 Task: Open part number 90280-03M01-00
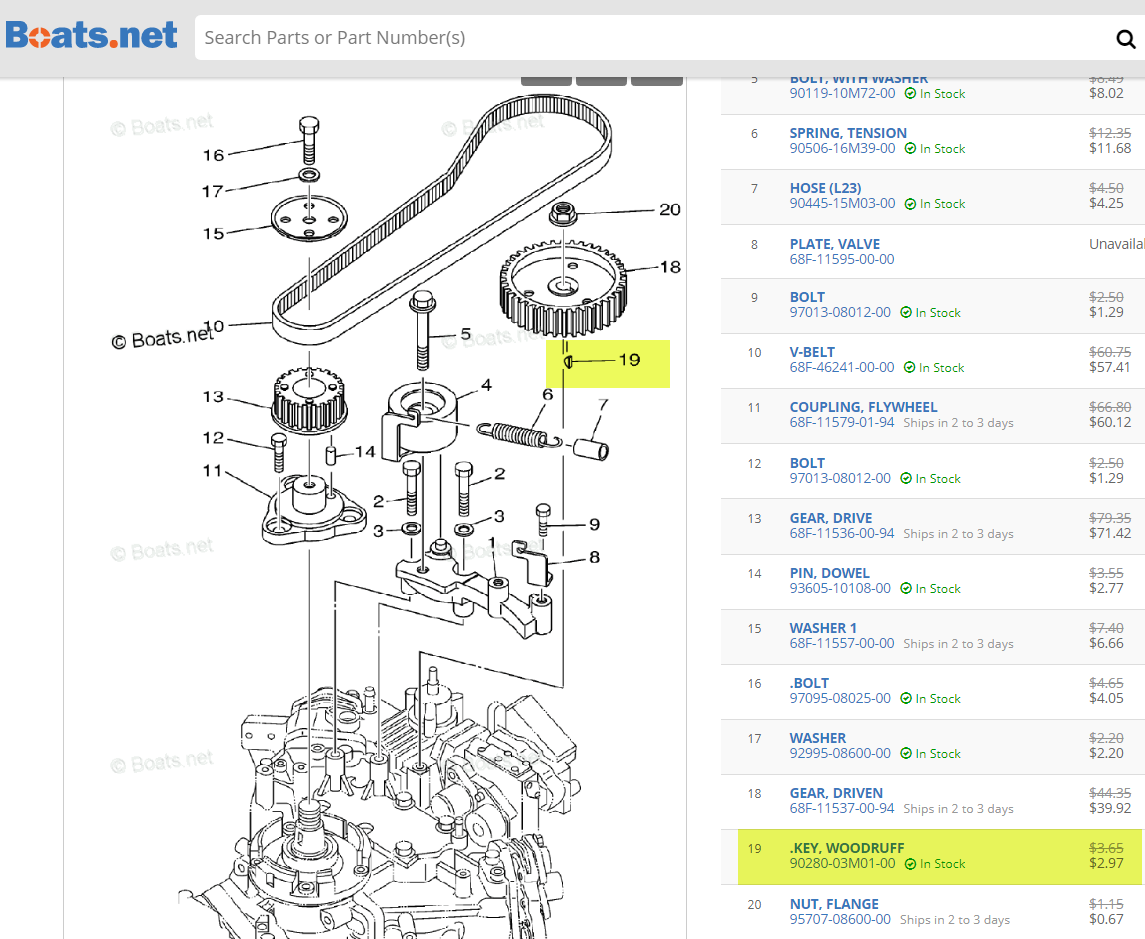pyautogui.click(x=841, y=863)
